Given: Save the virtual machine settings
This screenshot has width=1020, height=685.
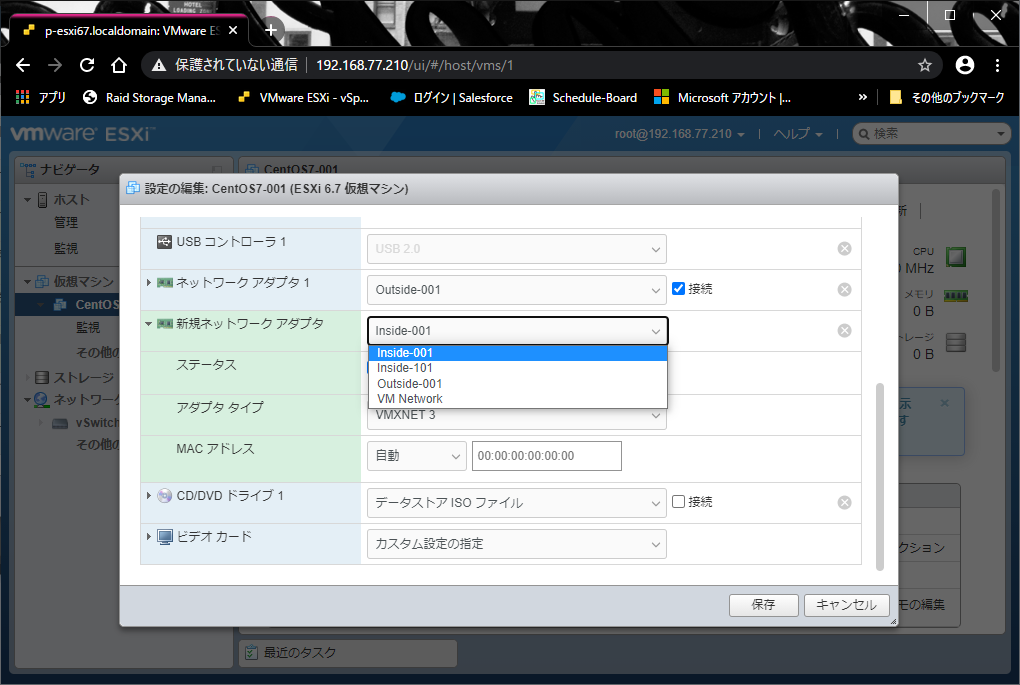Looking at the screenshot, I should pos(763,604).
